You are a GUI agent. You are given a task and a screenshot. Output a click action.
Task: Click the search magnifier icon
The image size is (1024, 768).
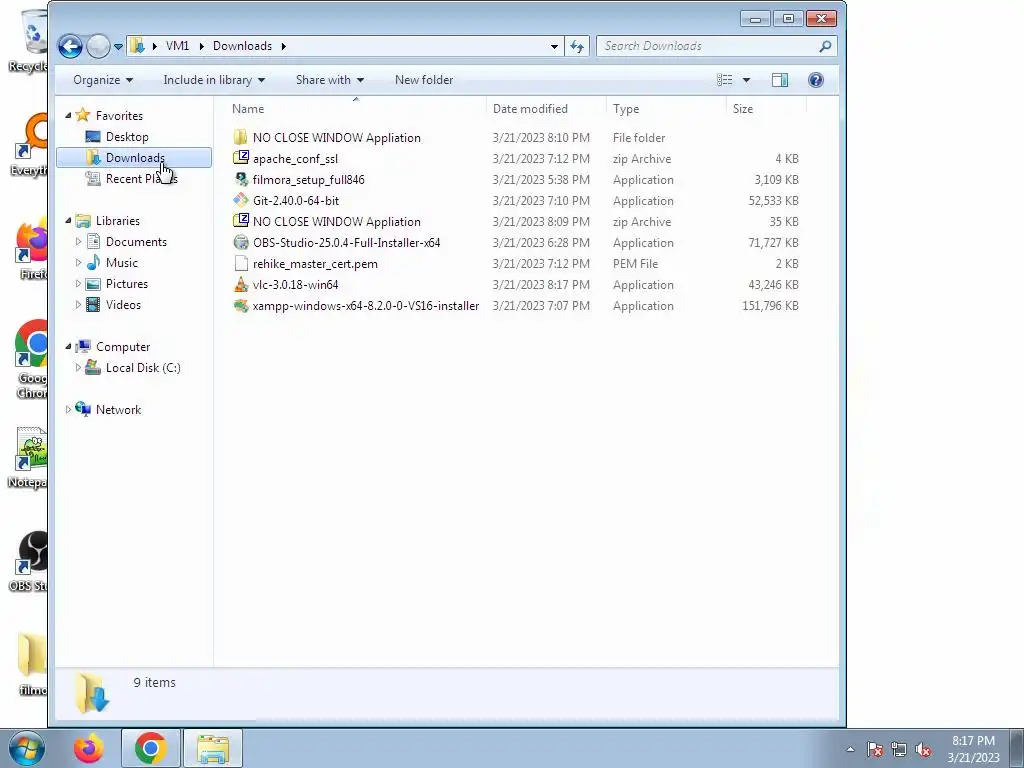coord(825,46)
